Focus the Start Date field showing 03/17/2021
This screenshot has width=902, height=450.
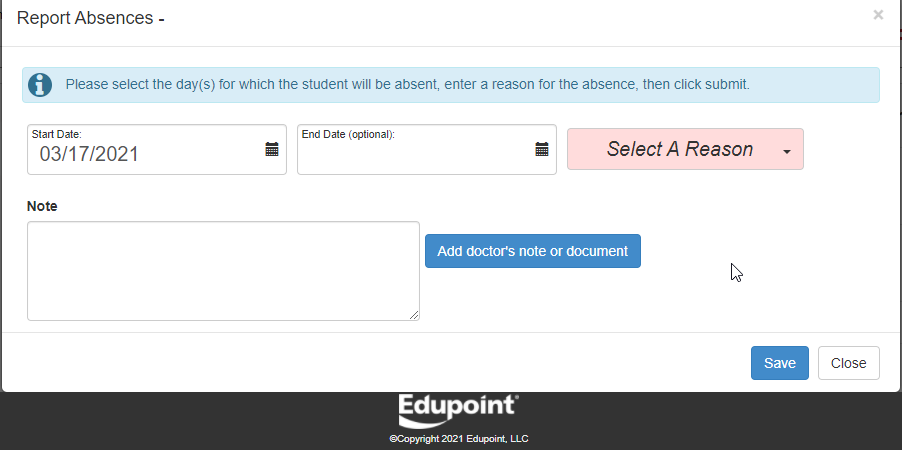[156, 150]
